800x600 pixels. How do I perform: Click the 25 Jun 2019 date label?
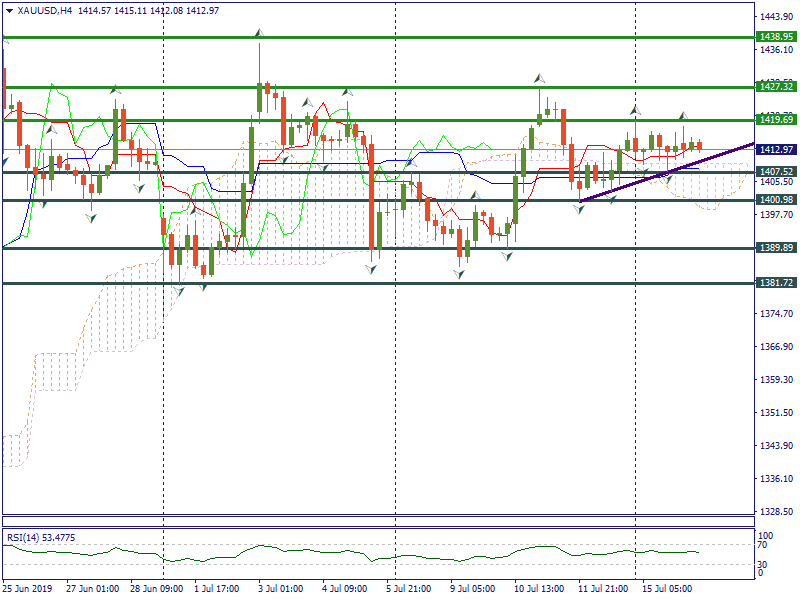click(x=26, y=590)
